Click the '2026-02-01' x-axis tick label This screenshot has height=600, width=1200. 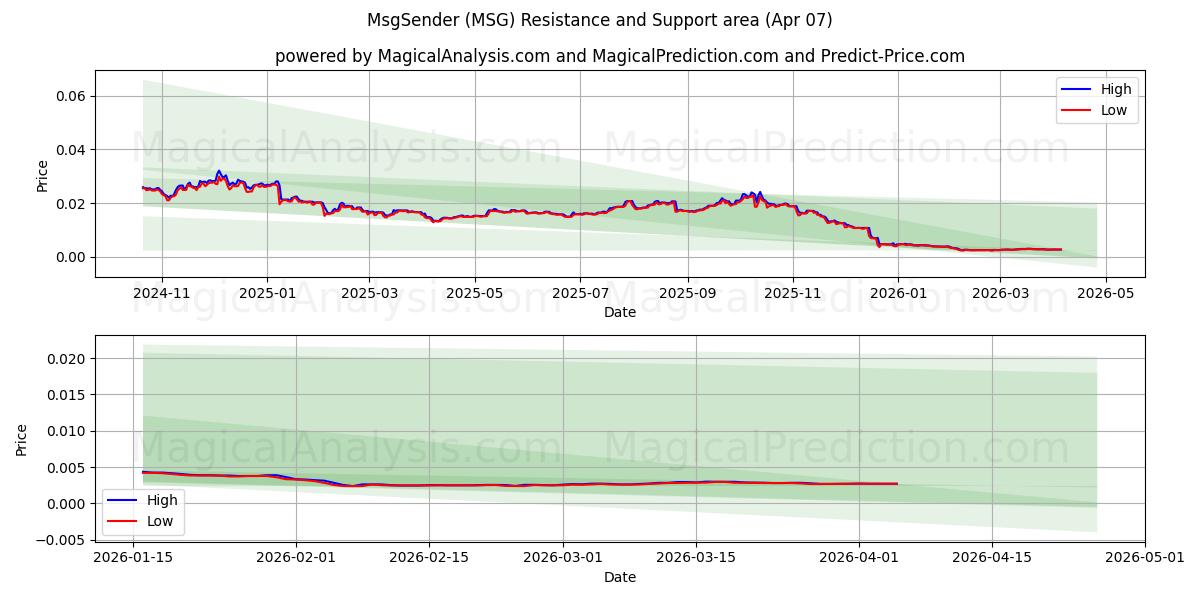pos(296,558)
